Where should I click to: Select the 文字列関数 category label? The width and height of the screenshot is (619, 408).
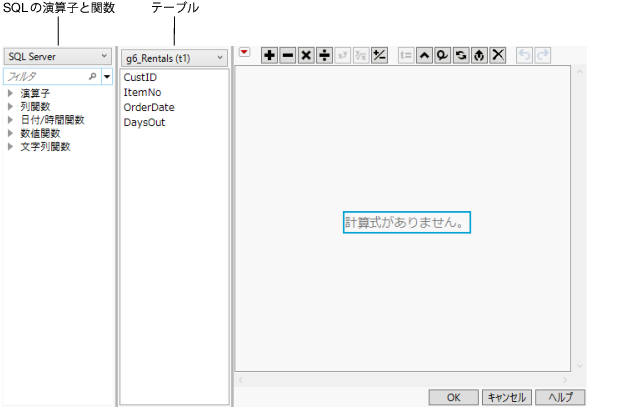point(45,147)
